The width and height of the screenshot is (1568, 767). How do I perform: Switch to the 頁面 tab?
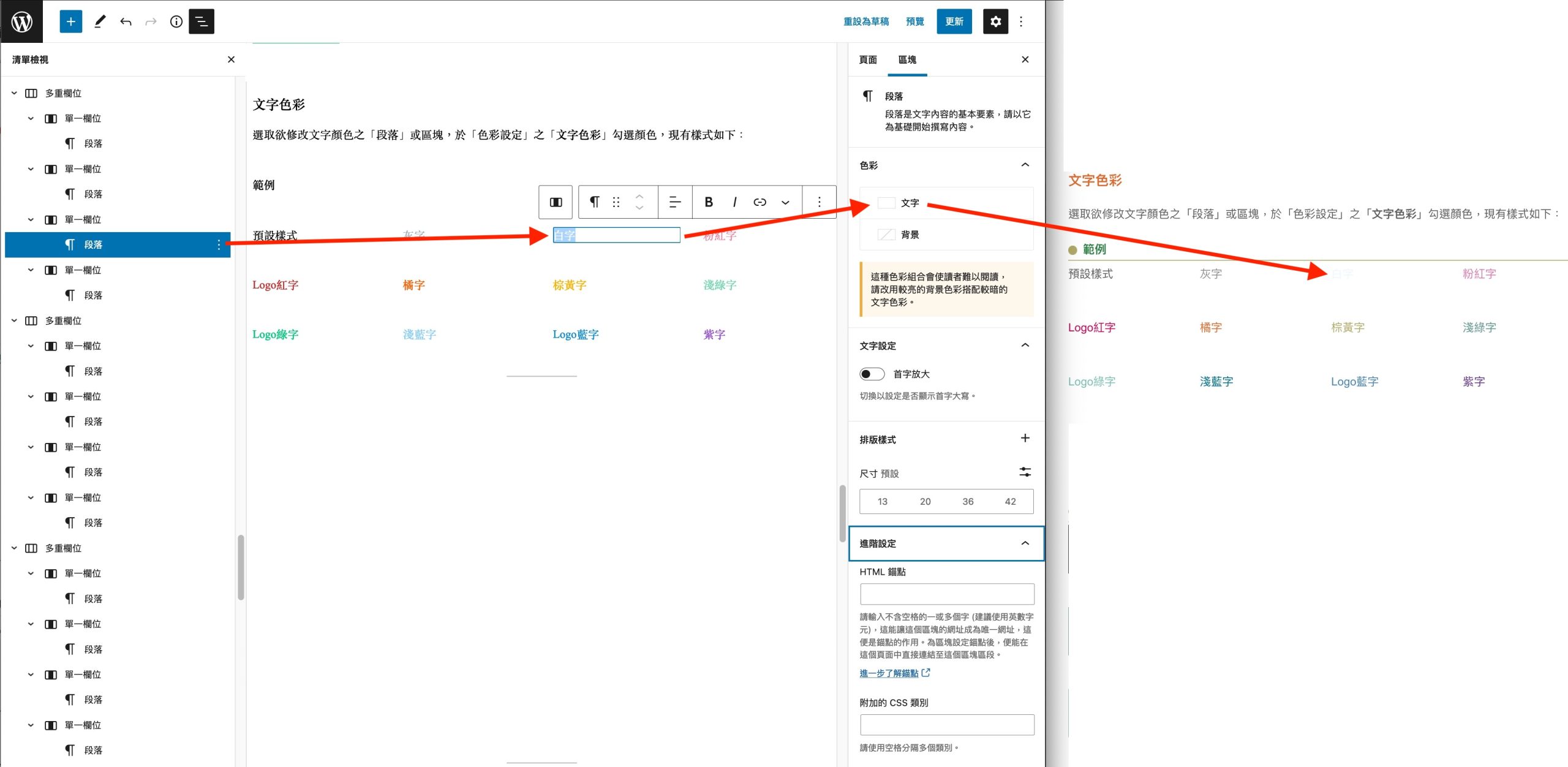click(868, 59)
